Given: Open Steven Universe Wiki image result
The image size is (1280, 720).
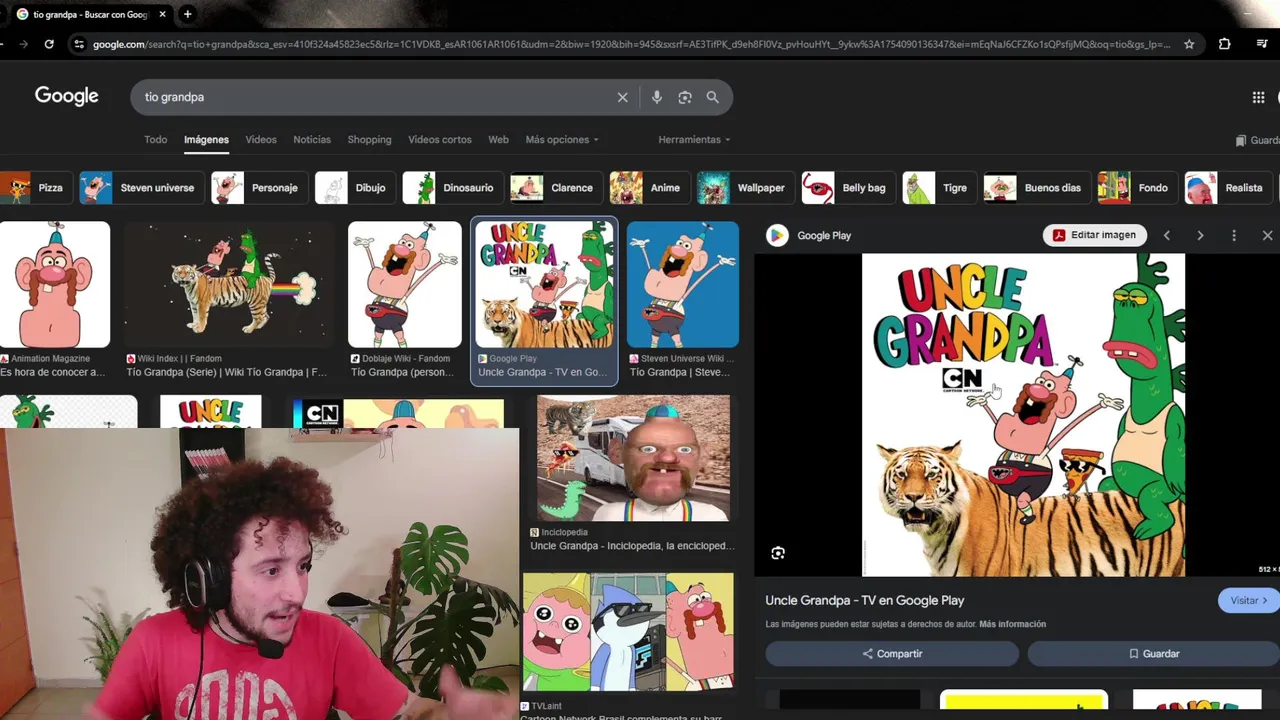Looking at the screenshot, I should 683,285.
